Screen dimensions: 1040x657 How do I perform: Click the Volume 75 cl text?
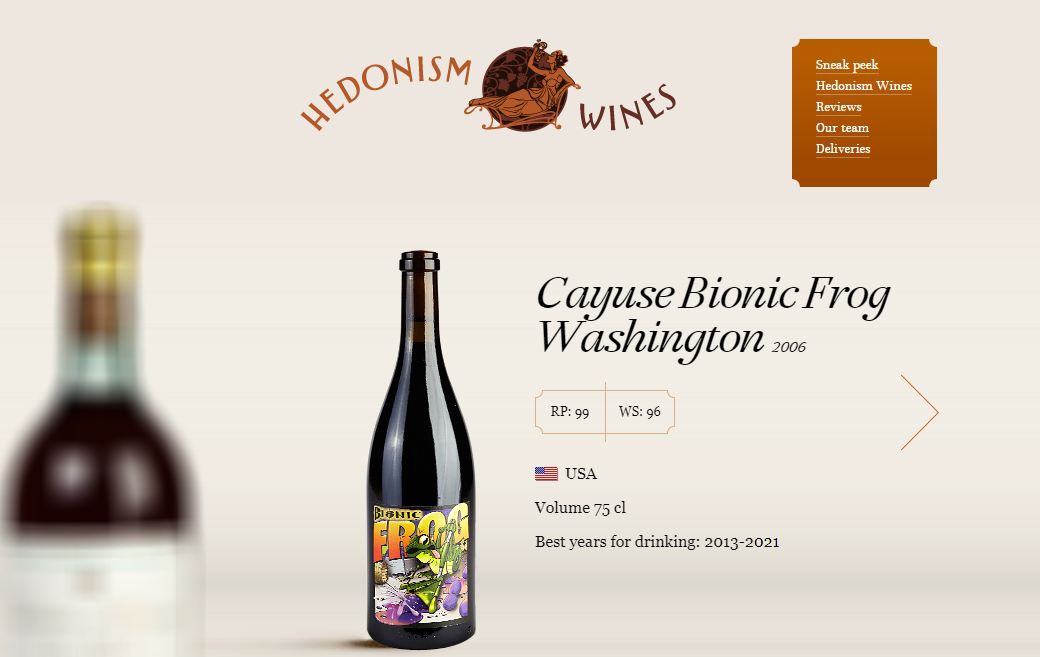tap(580, 508)
